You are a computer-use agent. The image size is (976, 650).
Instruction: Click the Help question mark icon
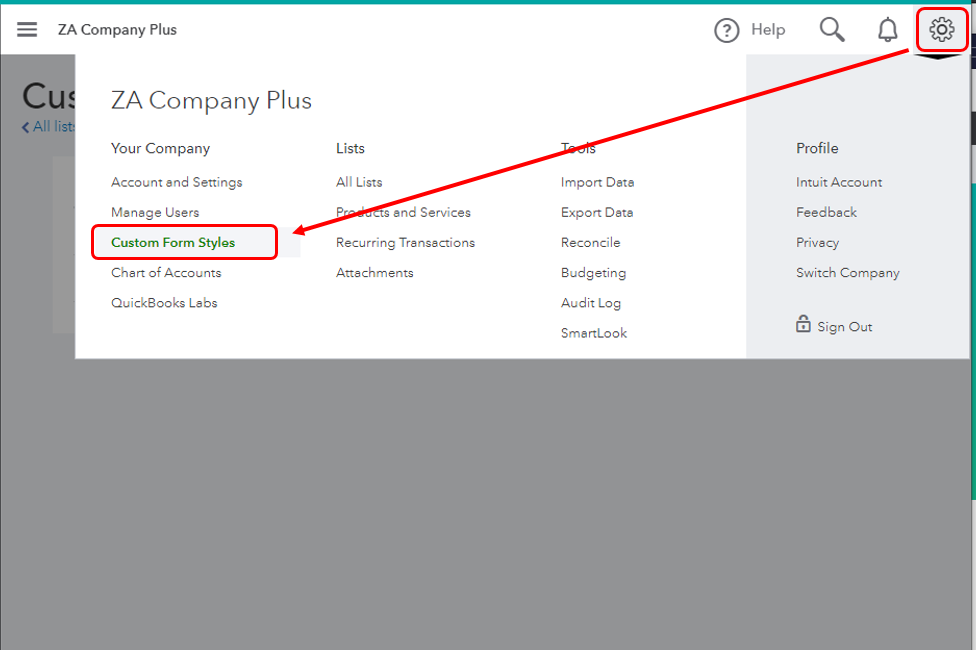(x=726, y=30)
